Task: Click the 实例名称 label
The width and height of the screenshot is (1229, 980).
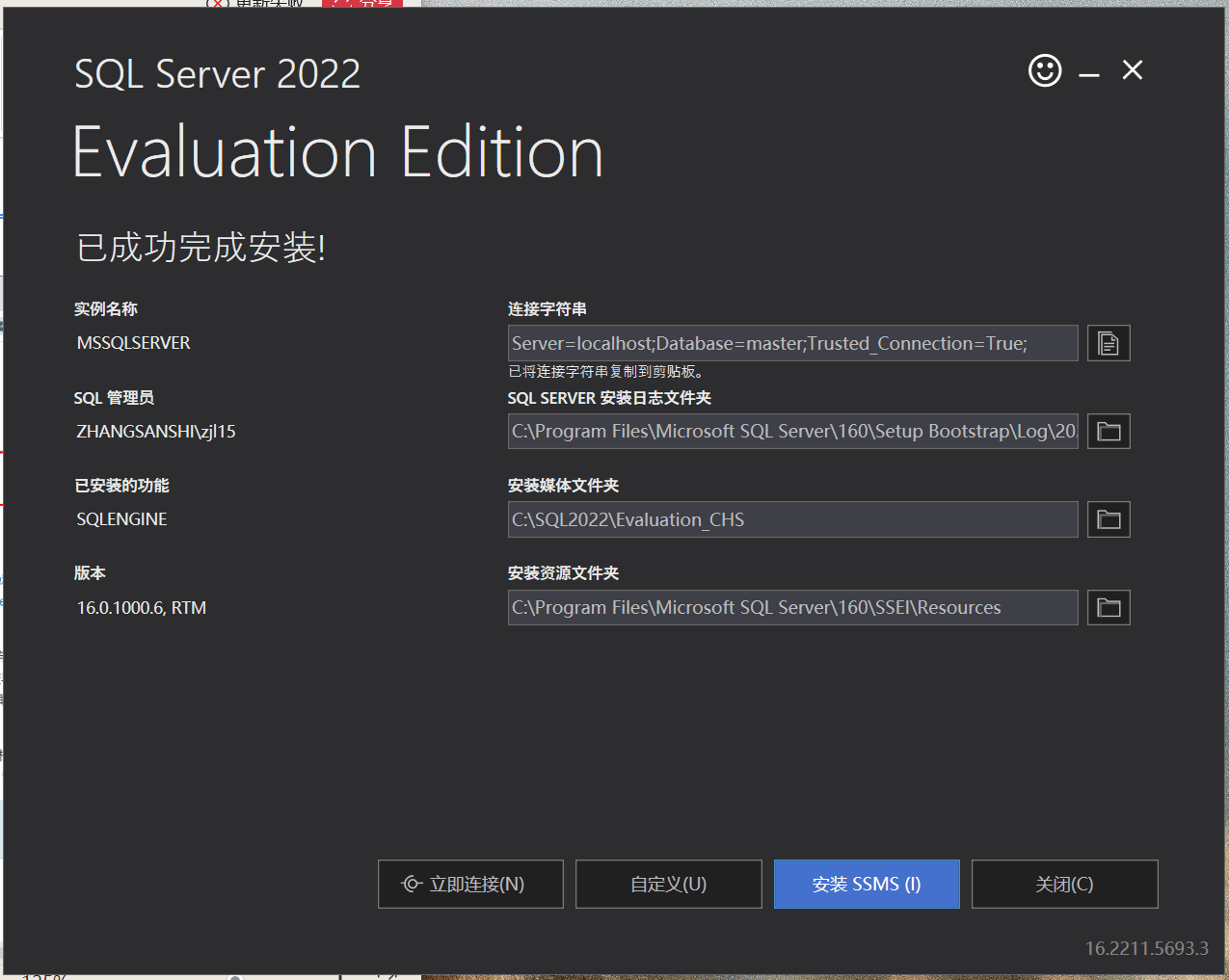Action: coord(106,309)
